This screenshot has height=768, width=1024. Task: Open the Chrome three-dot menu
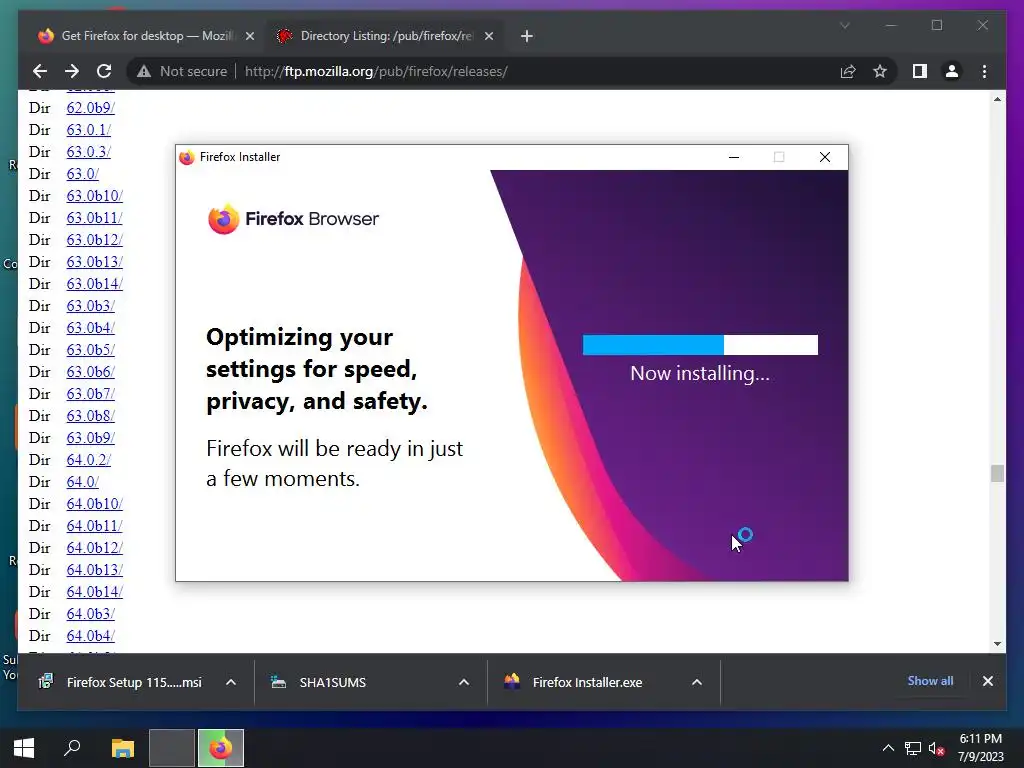tap(984, 71)
